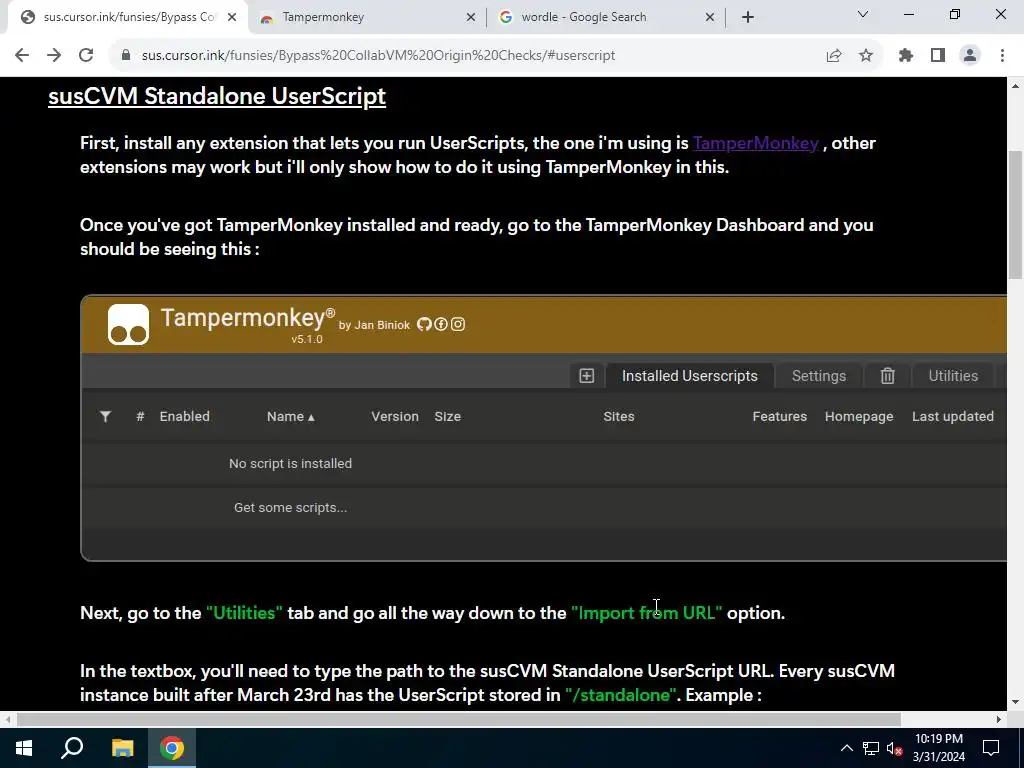Share this page icon in address bar
The height and width of the screenshot is (768, 1024).
pyautogui.click(x=834, y=56)
